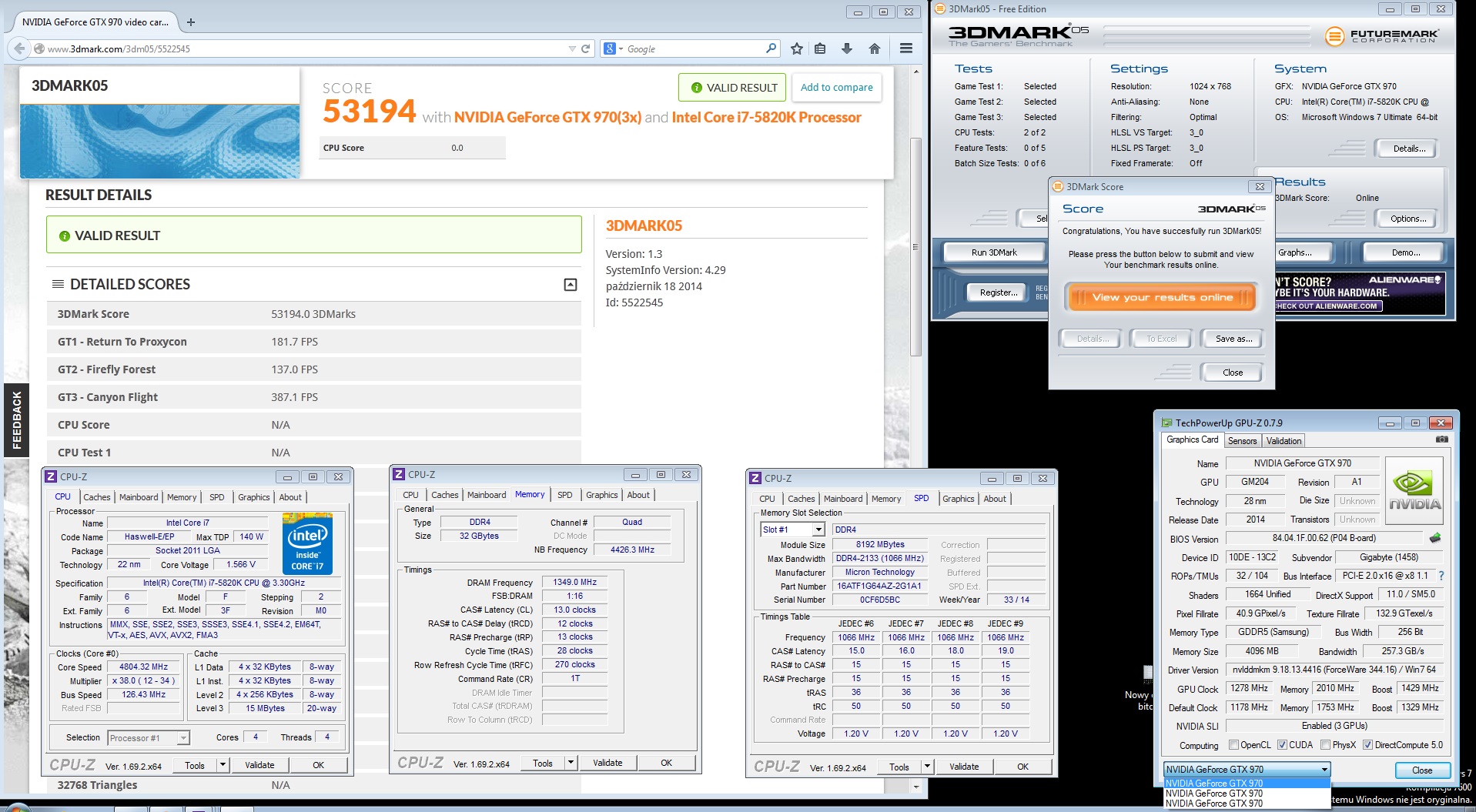Click the Intel Core i7-5820K Processor link
The width and height of the screenshot is (1476, 812).
tap(766, 117)
